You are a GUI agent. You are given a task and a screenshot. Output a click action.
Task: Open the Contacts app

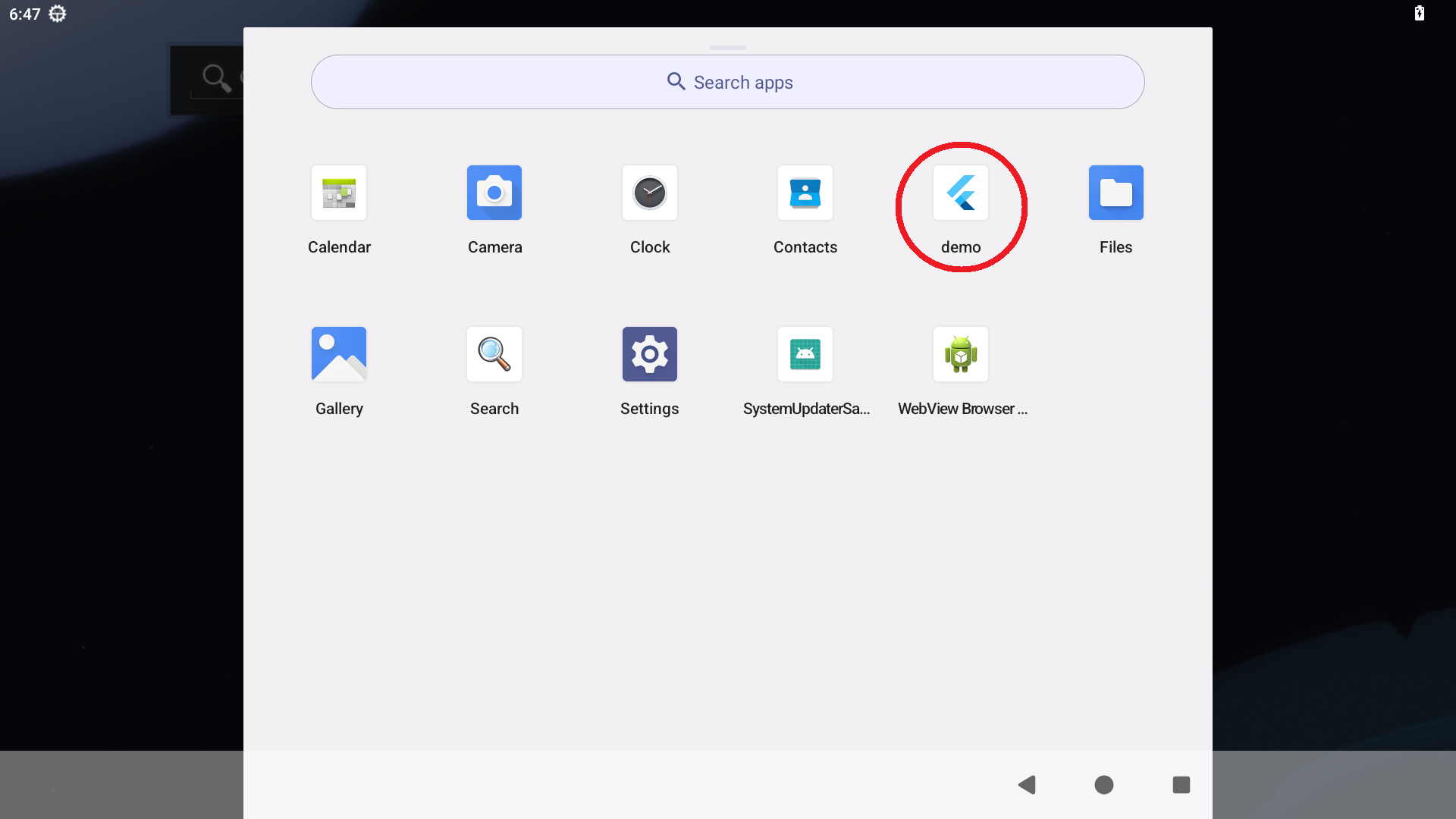point(805,193)
